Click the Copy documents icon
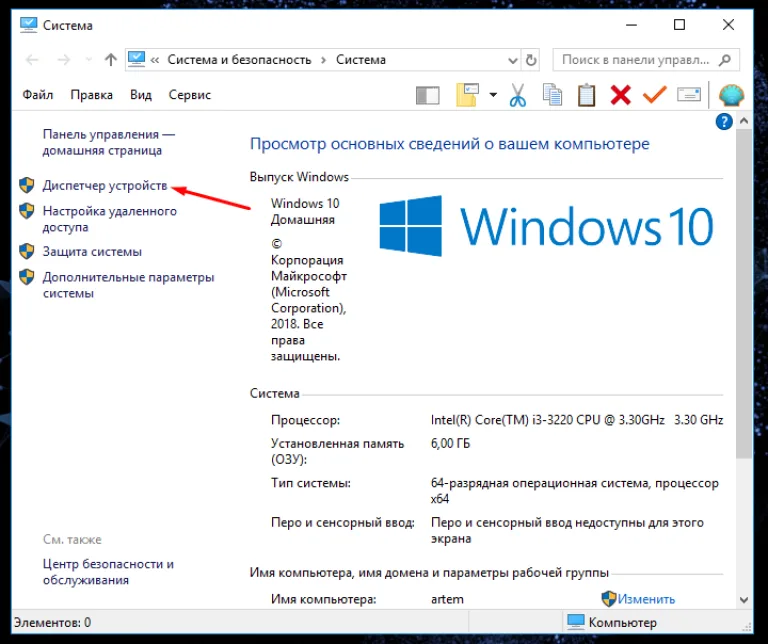The height and width of the screenshot is (644, 768). [552, 95]
